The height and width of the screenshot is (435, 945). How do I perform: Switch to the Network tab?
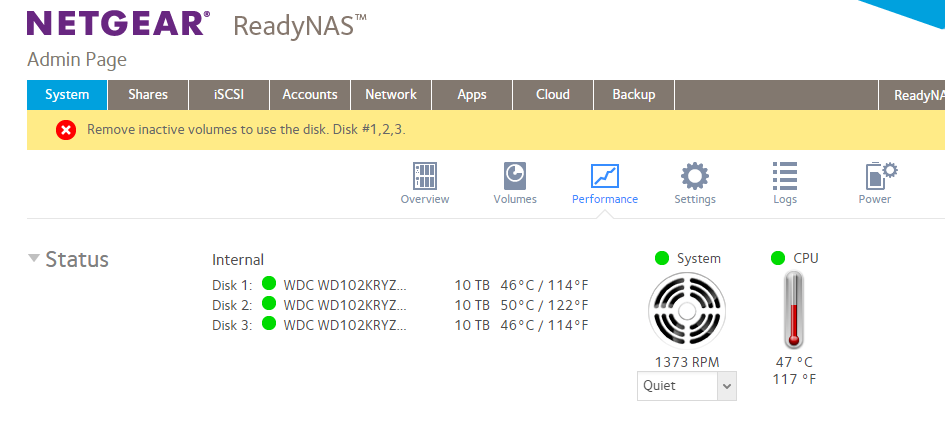pos(391,95)
